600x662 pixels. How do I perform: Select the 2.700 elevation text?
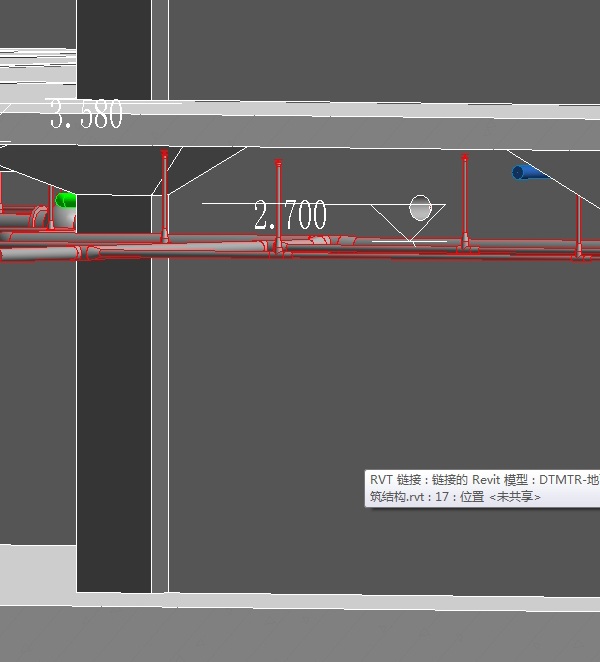click(x=290, y=215)
